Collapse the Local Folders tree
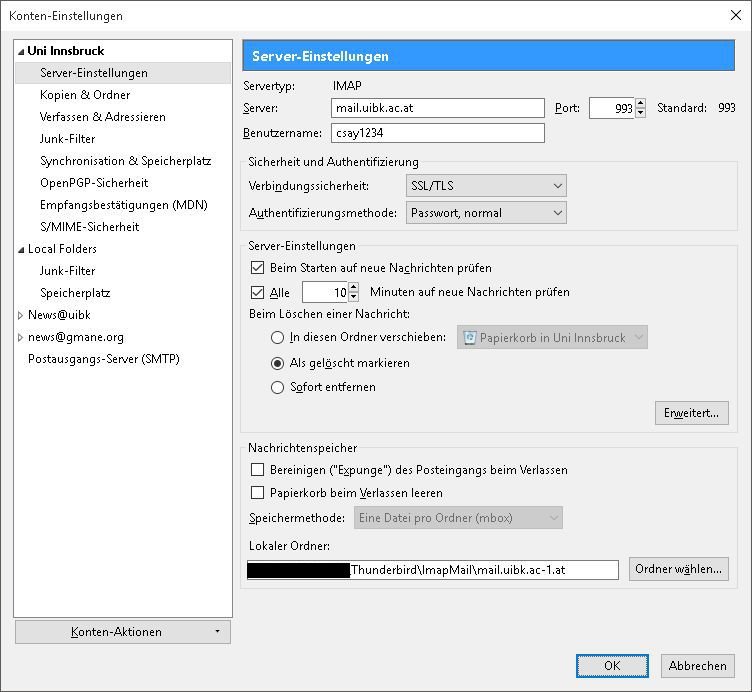 21,250
